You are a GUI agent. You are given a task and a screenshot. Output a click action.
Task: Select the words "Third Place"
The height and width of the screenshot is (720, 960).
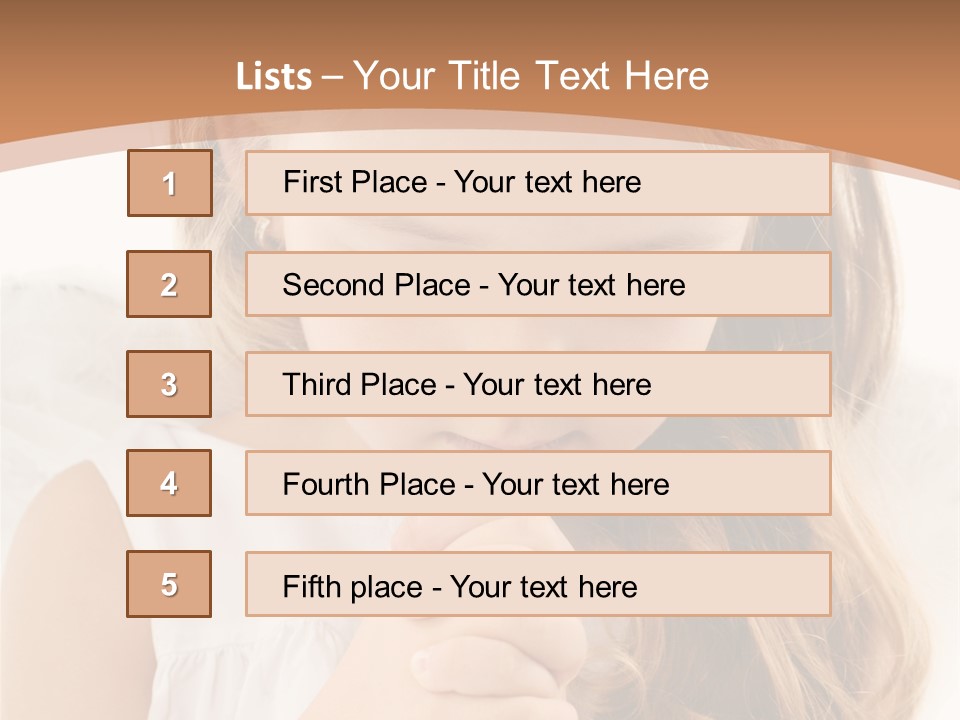(x=359, y=385)
